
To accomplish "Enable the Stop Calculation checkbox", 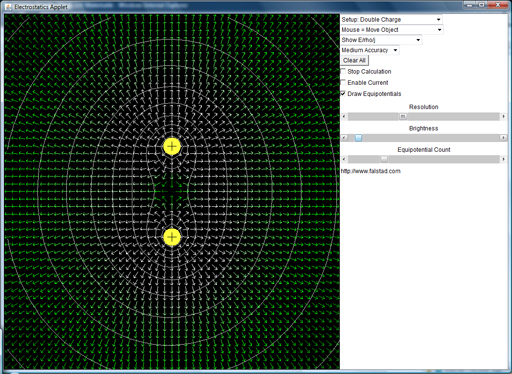I will [x=343, y=71].
